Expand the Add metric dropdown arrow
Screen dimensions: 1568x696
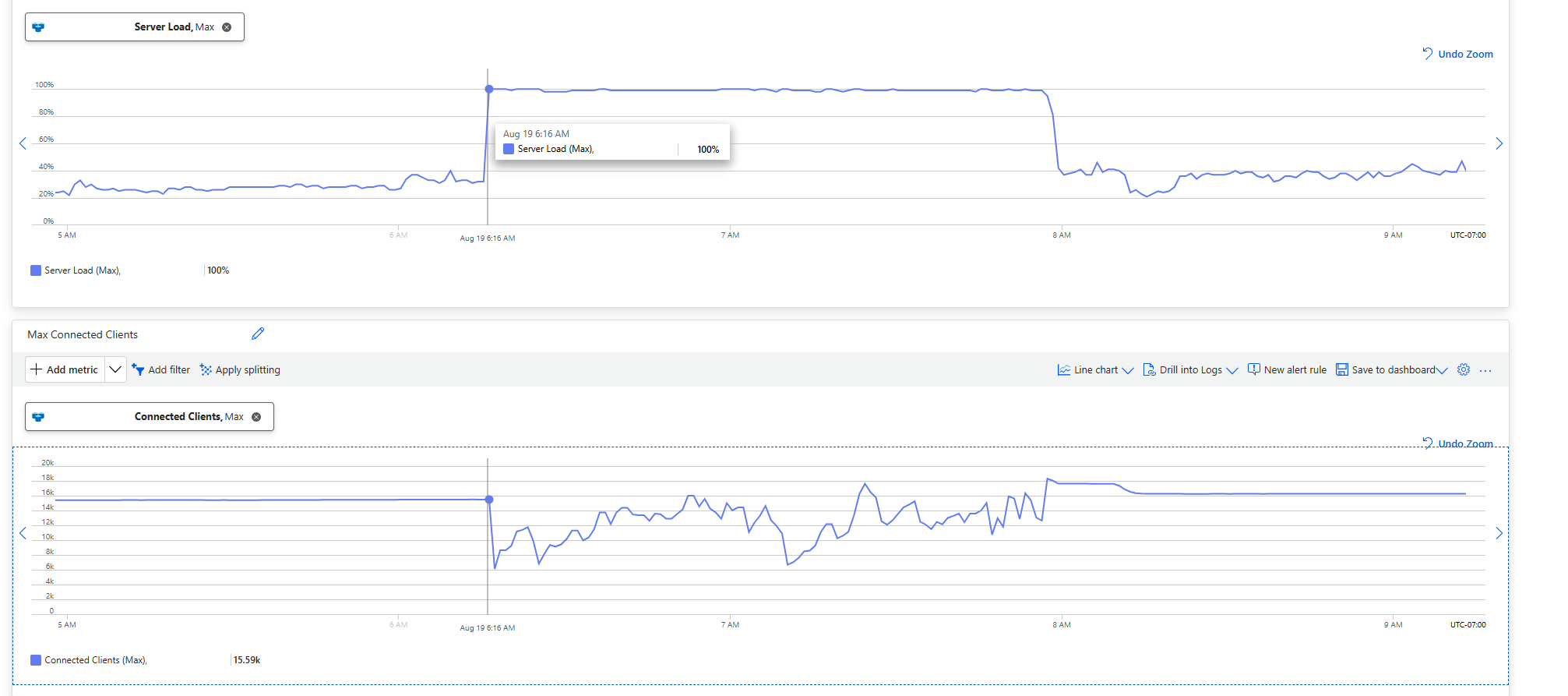click(x=115, y=369)
